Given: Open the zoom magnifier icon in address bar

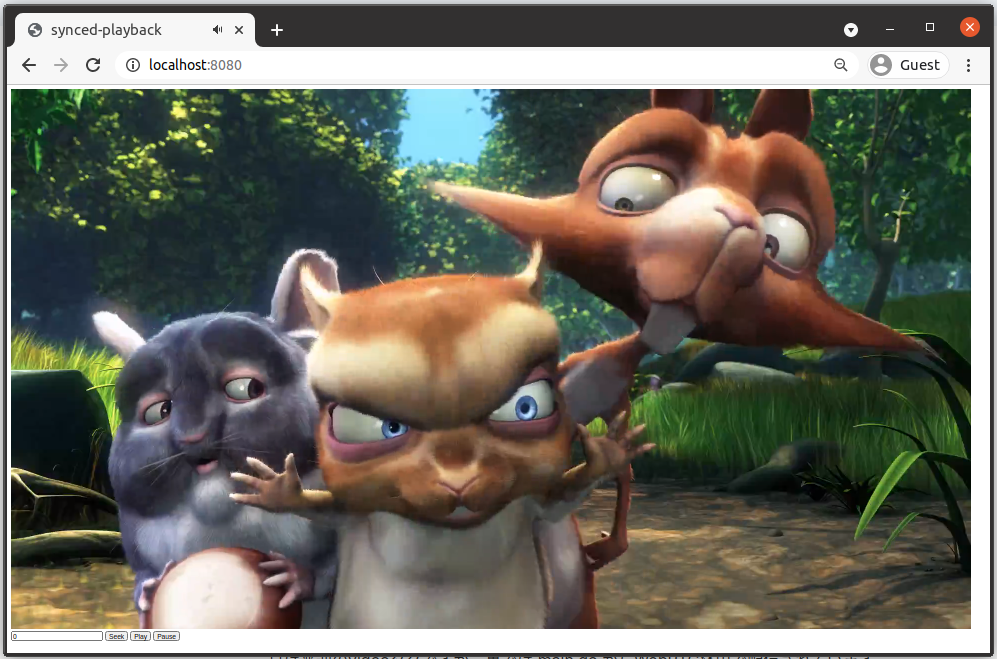Looking at the screenshot, I should click(841, 65).
